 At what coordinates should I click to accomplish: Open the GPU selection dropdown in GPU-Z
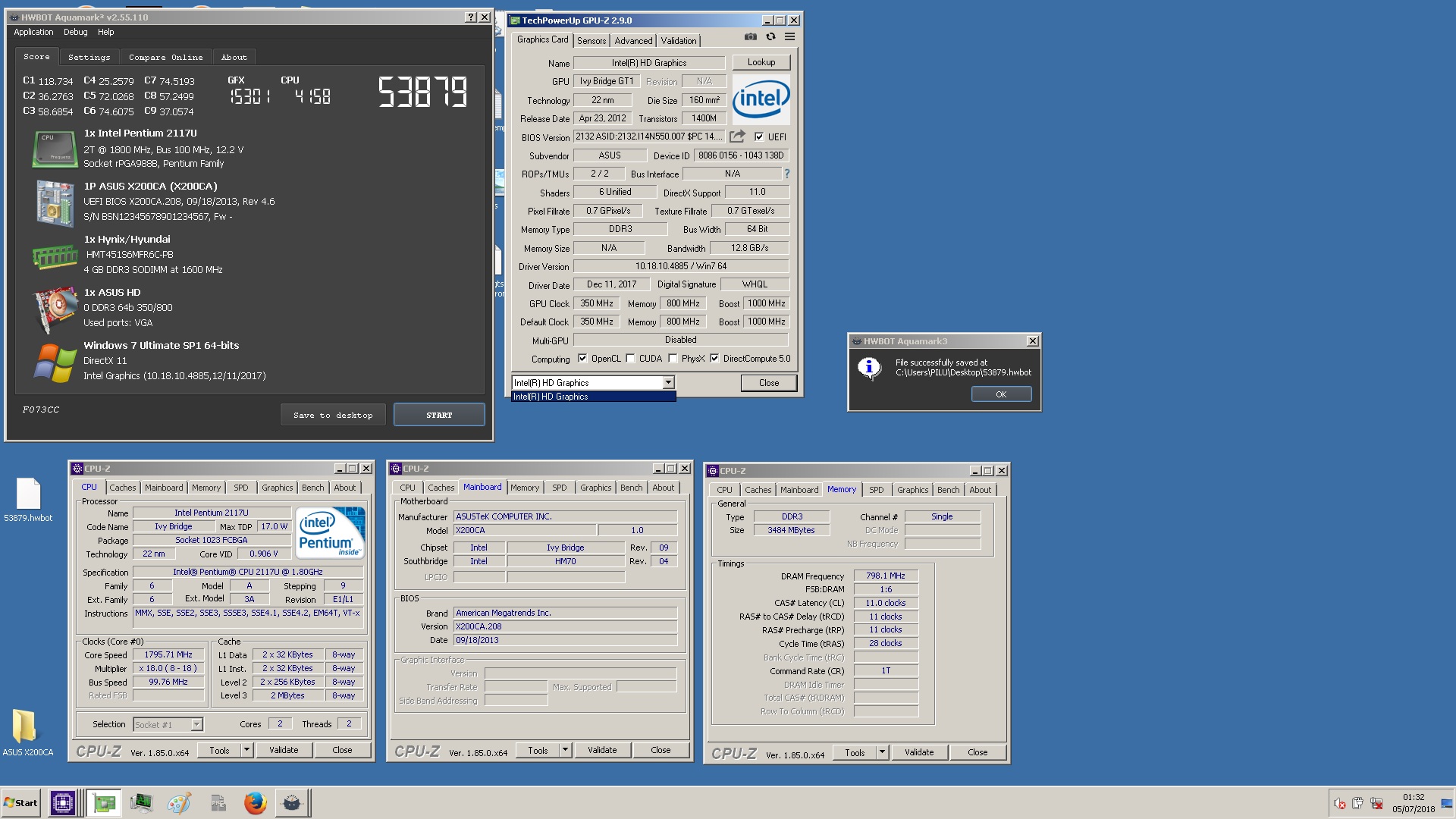tap(668, 383)
